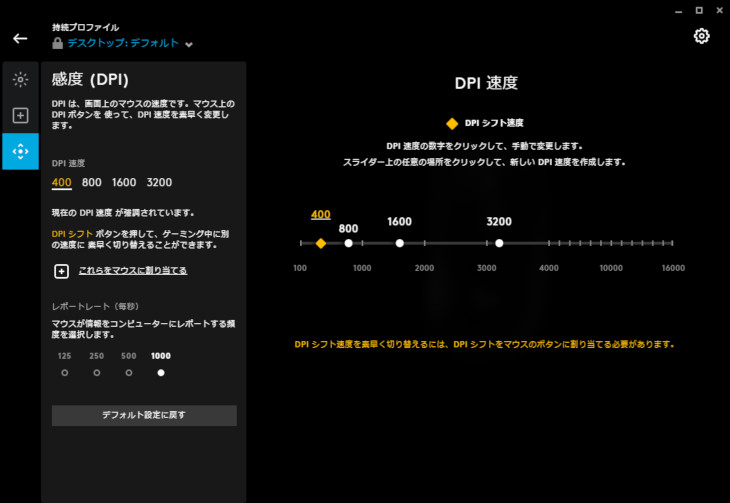Select the 3200 DPI speed in left panel
The width and height of the screenshot is (730, 503).
tap(159, 183)
